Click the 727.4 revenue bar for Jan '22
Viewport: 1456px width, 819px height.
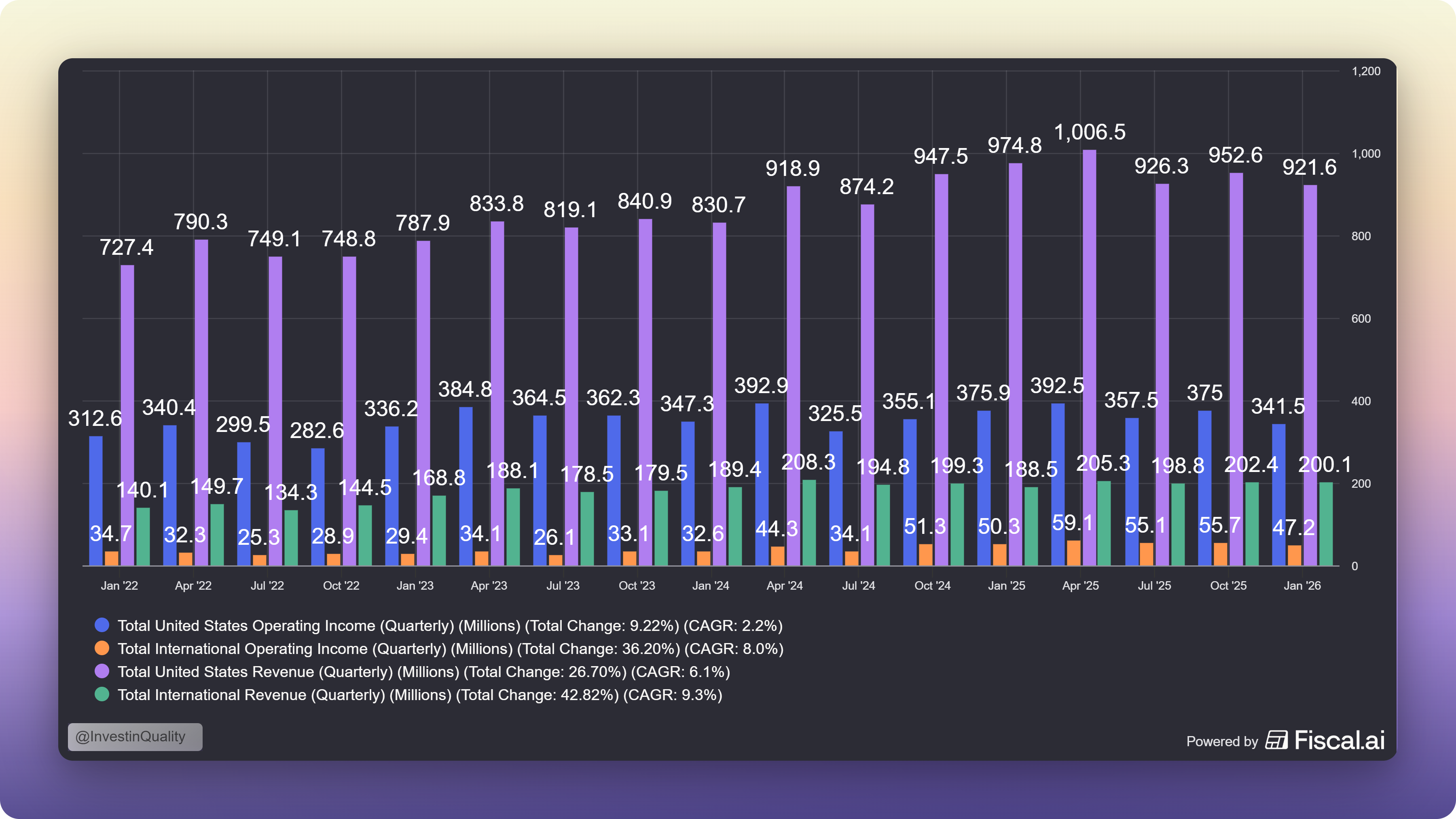click(x=127, y=415)
